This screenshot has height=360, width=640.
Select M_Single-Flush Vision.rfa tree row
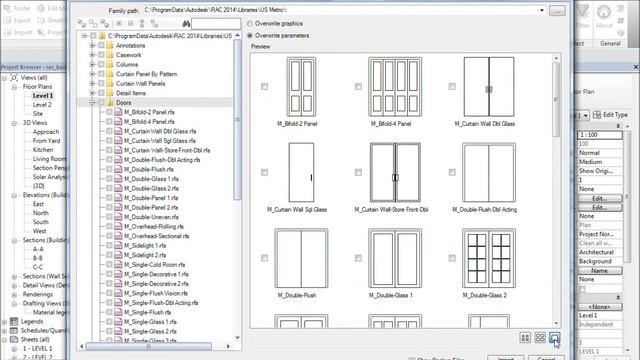tap(156, 293)
